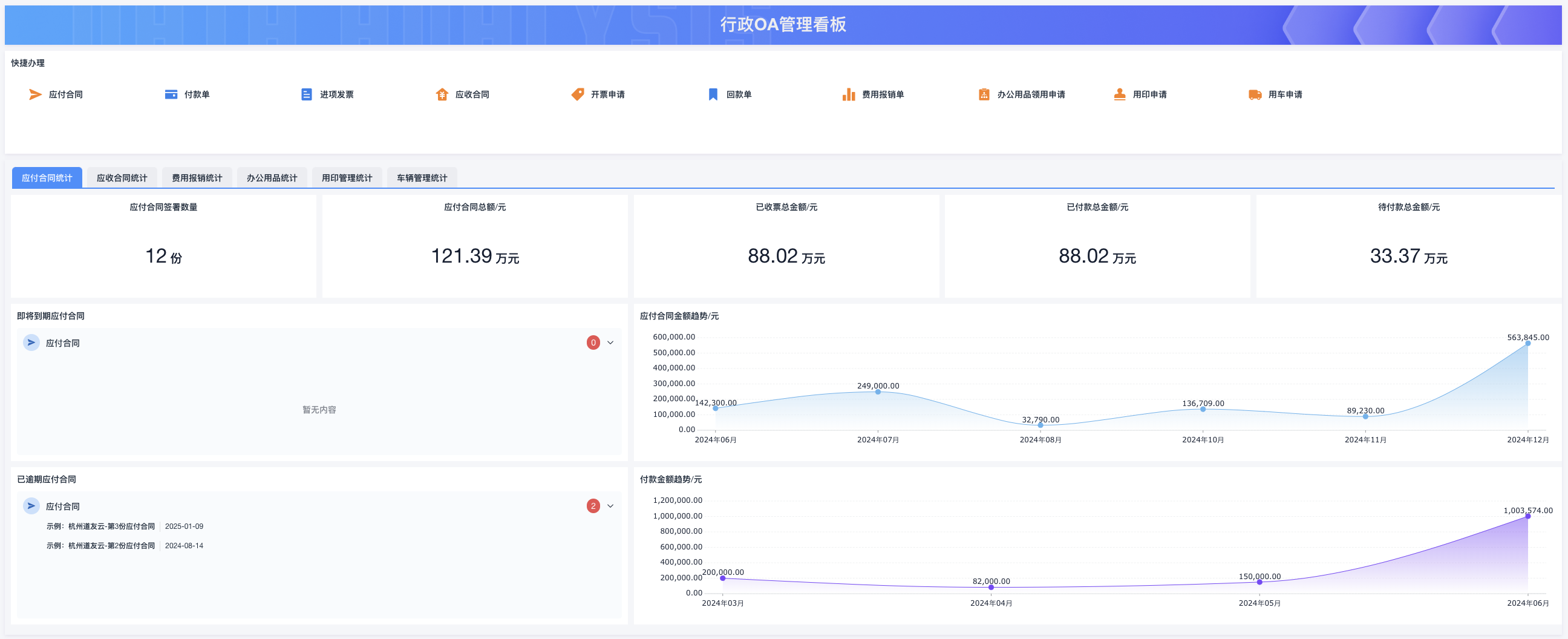Click the red badge showing 2 overdue contracts

click(593, 506)
